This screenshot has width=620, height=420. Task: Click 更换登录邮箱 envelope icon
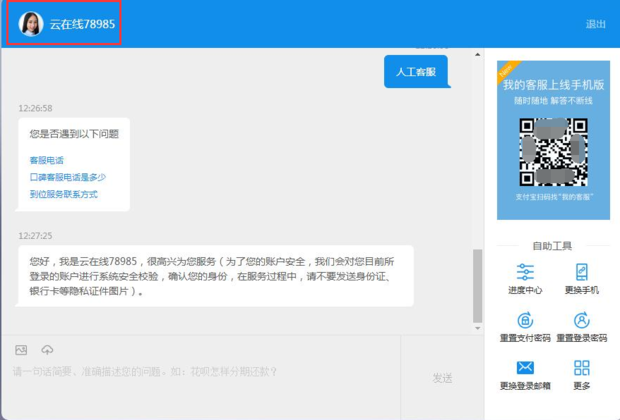pos(525,368)
